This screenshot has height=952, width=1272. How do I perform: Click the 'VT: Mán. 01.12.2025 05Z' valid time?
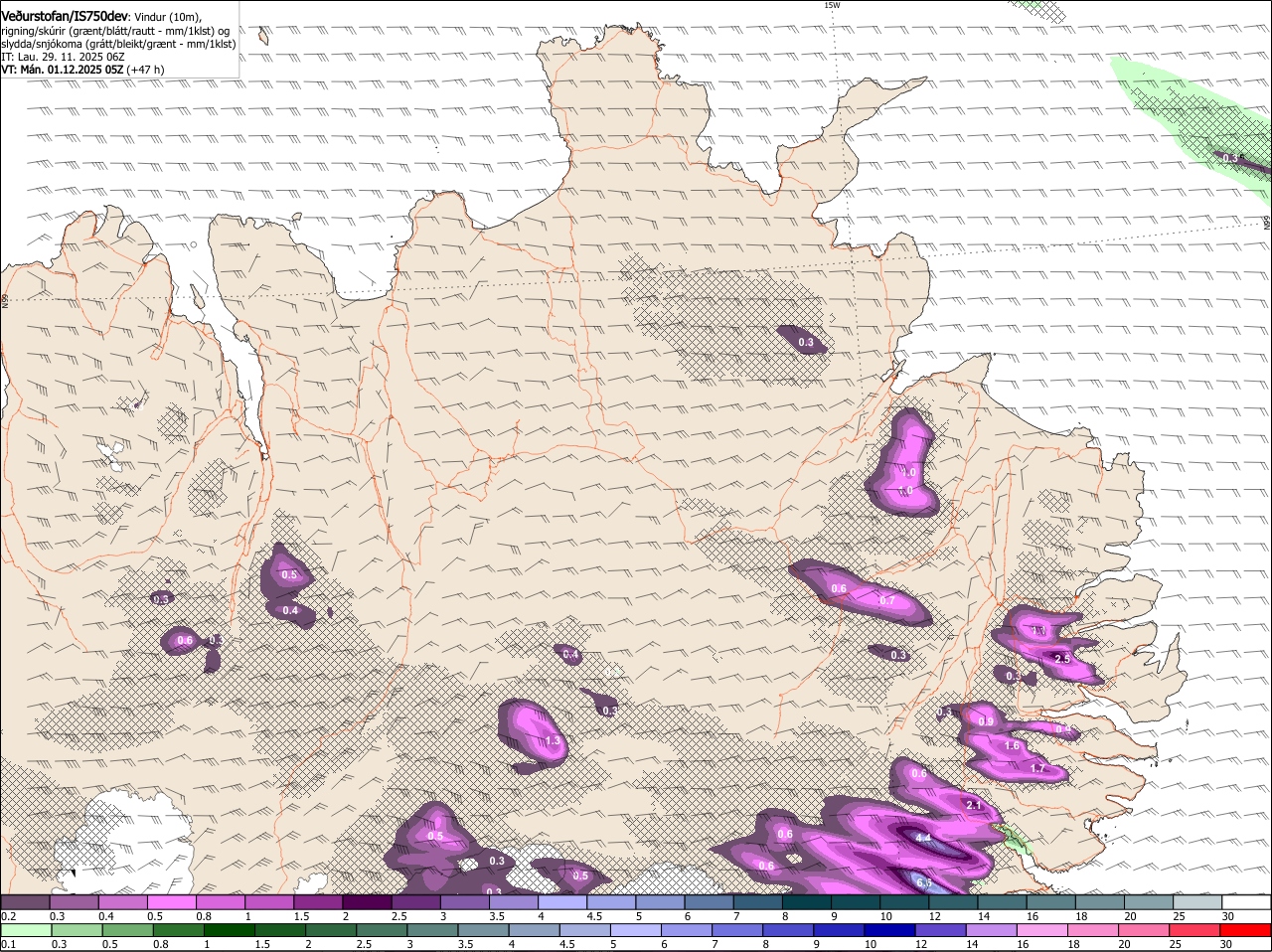coord(63,70)
